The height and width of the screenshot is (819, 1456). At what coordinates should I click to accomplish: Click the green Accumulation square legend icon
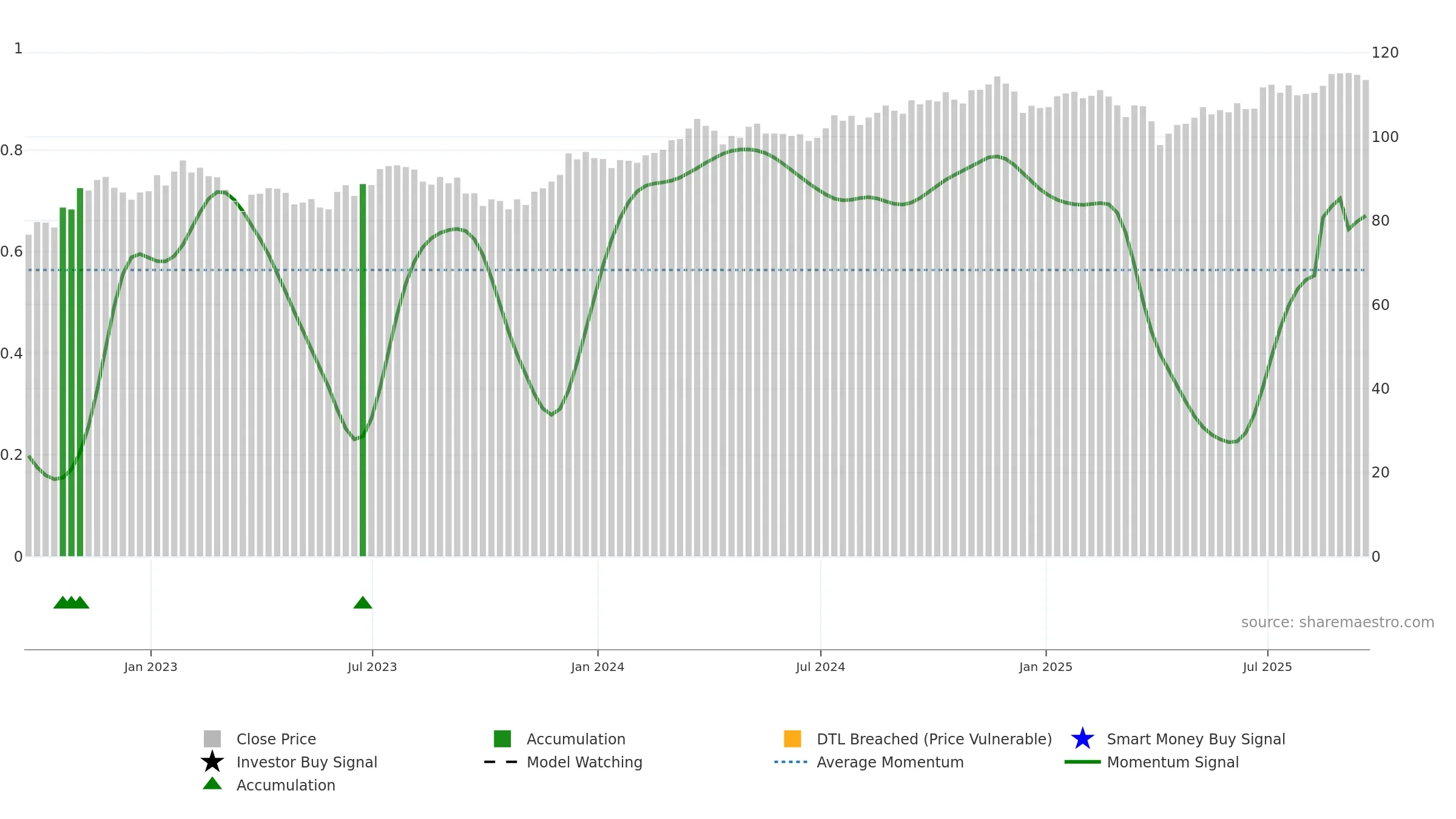(x=502, y=739)
